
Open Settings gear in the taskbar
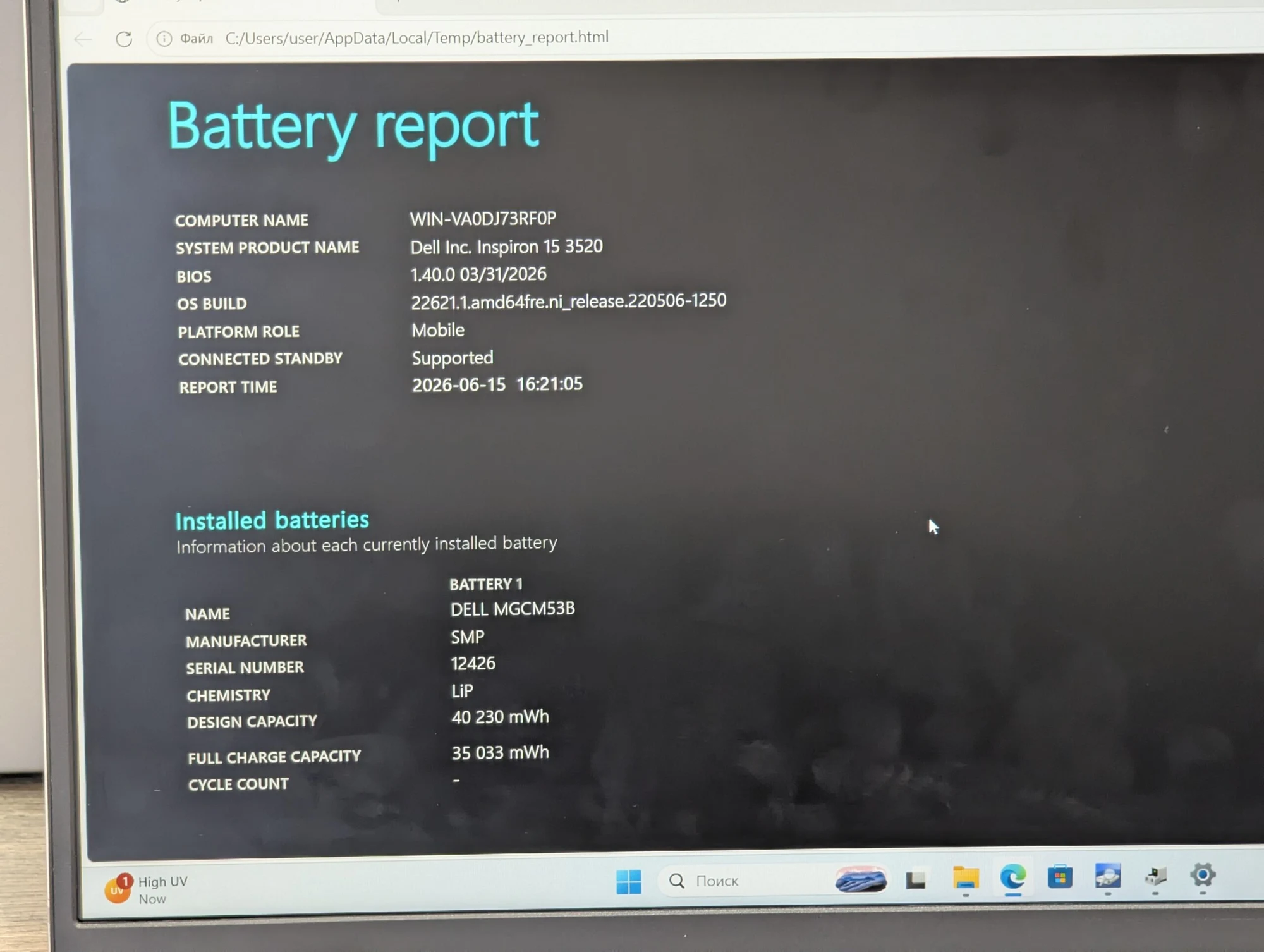point(1203,876)
